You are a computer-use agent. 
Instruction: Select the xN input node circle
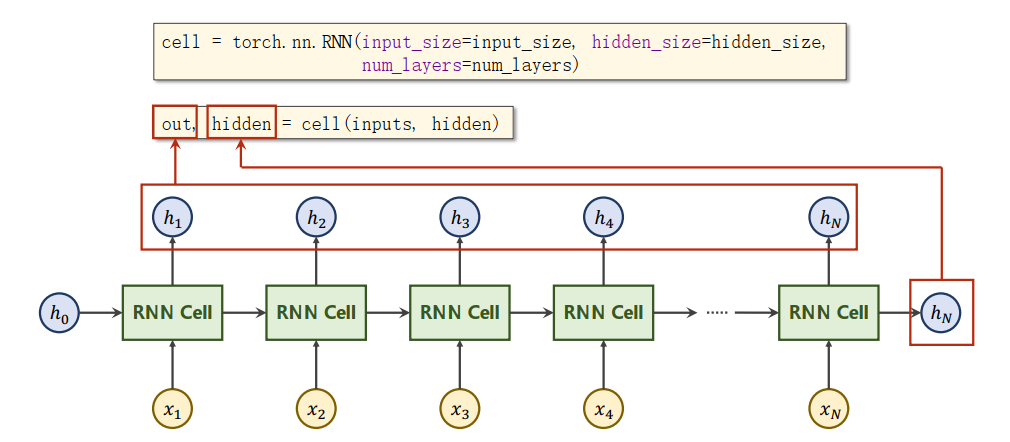point(829,409)
